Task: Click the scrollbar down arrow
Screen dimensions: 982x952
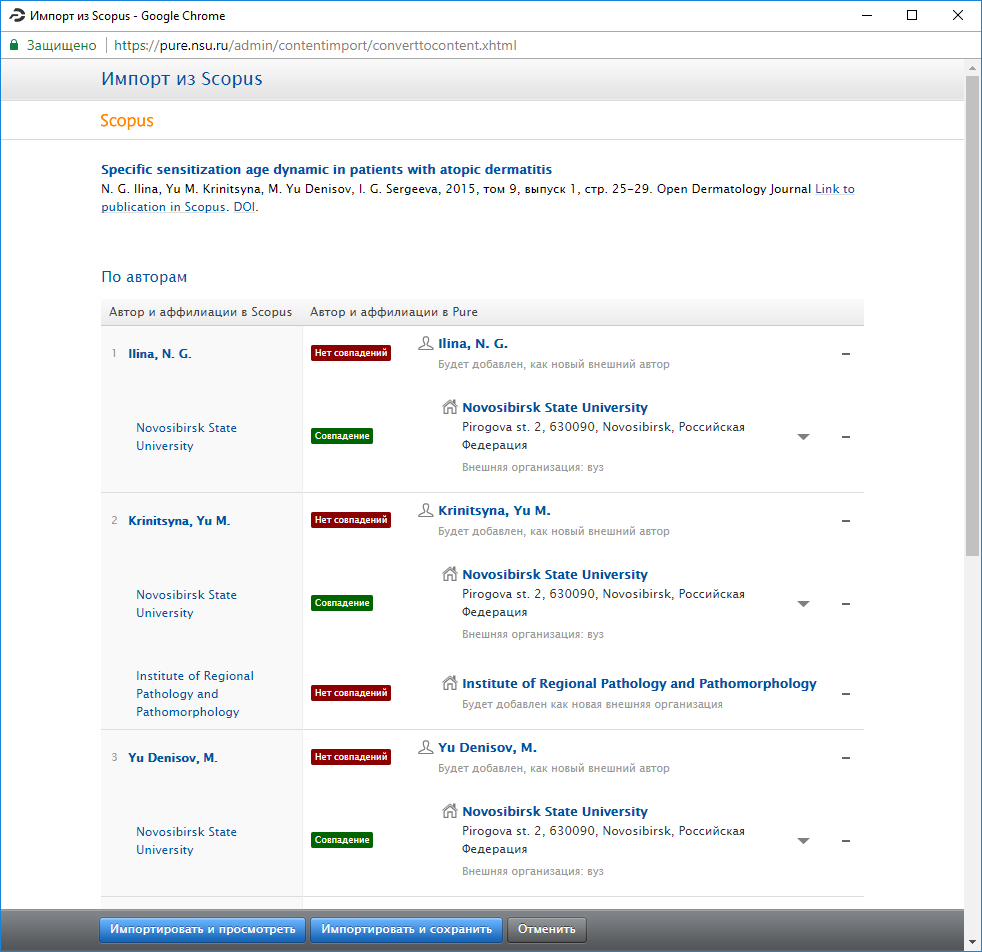Action: 972,942
